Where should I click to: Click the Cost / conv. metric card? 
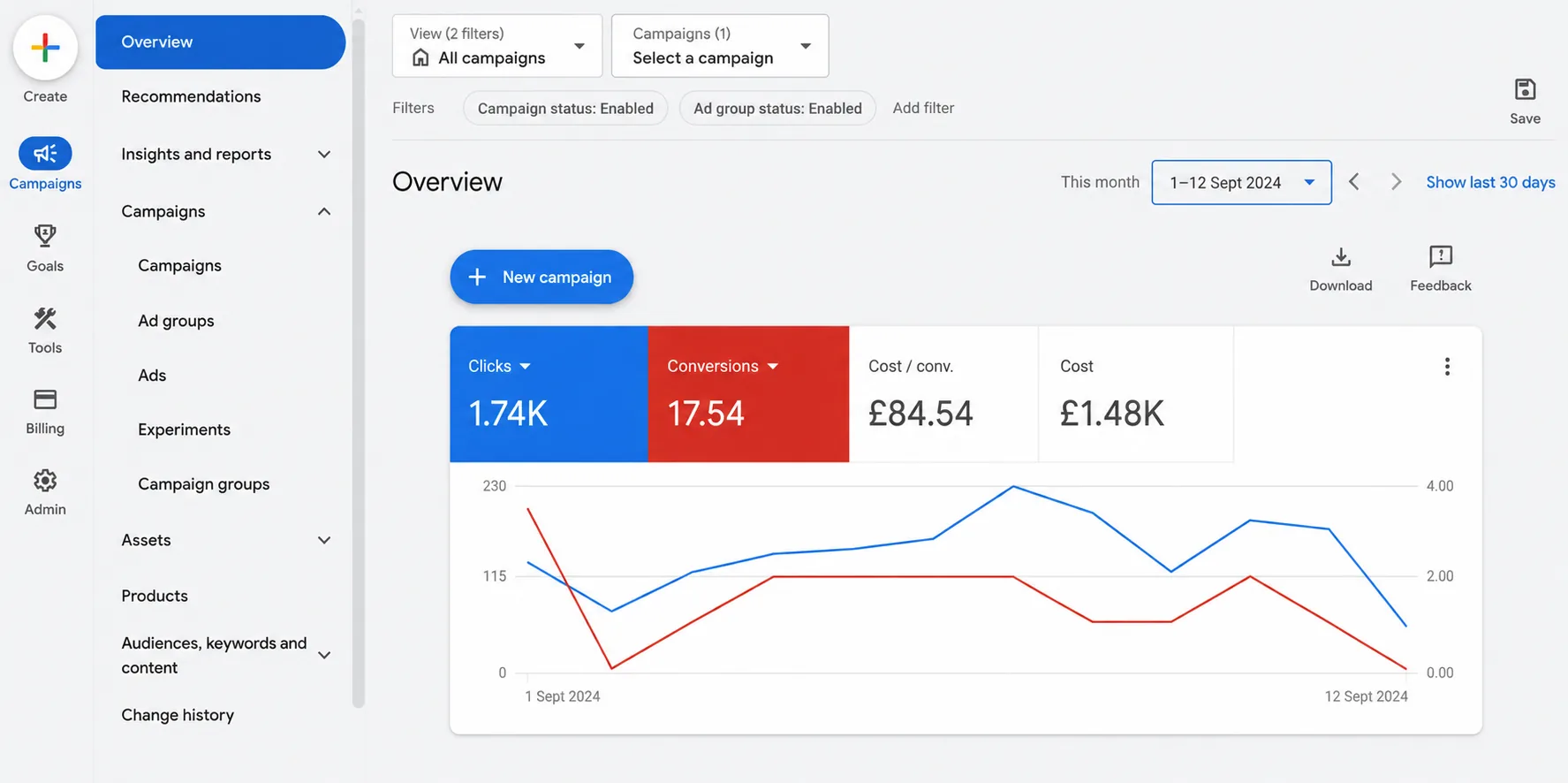(943, 394)
